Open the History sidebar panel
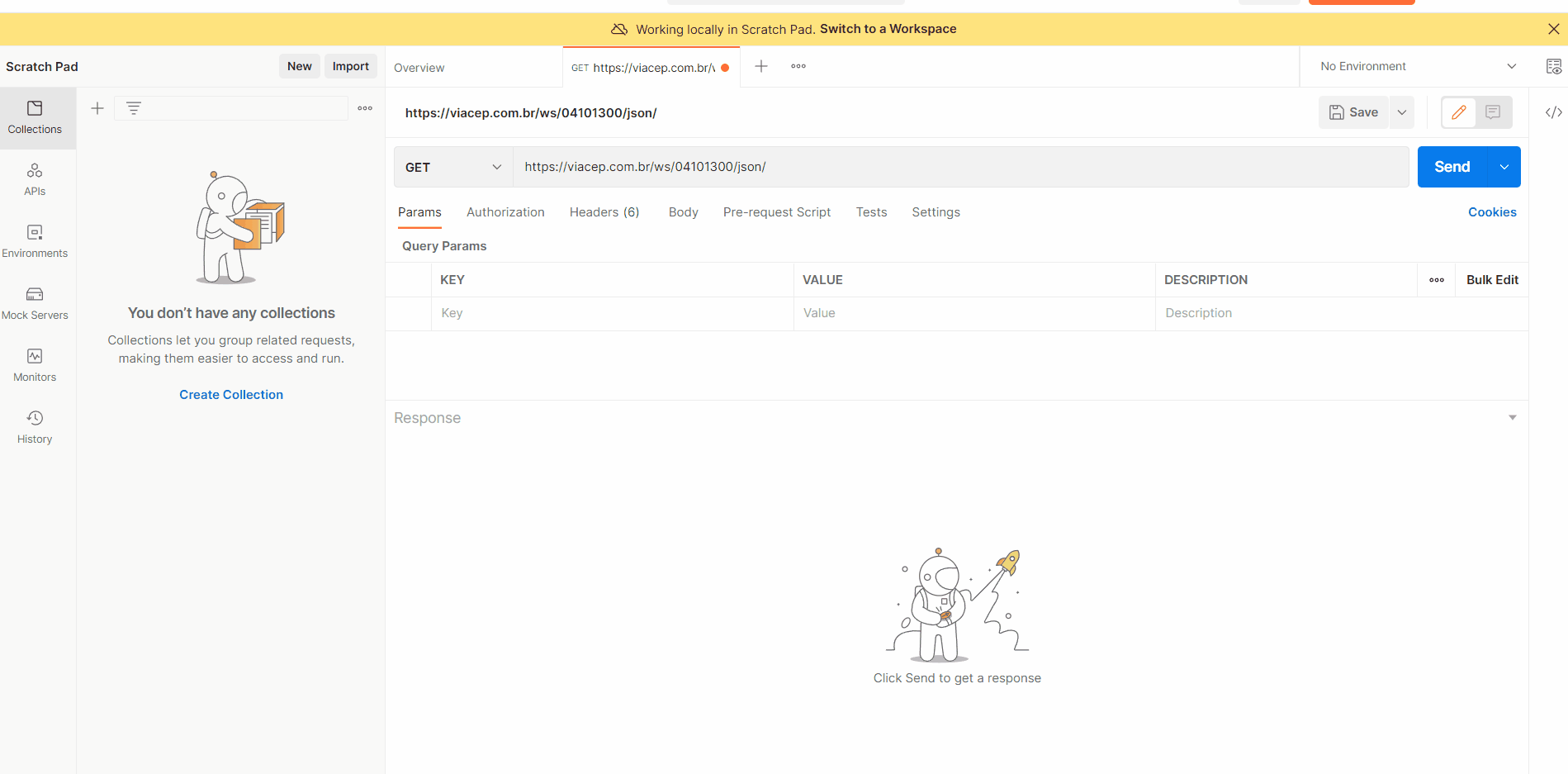Image resolution: width=1568 pixels, height=774 pixels. click(x=35, y=427)
